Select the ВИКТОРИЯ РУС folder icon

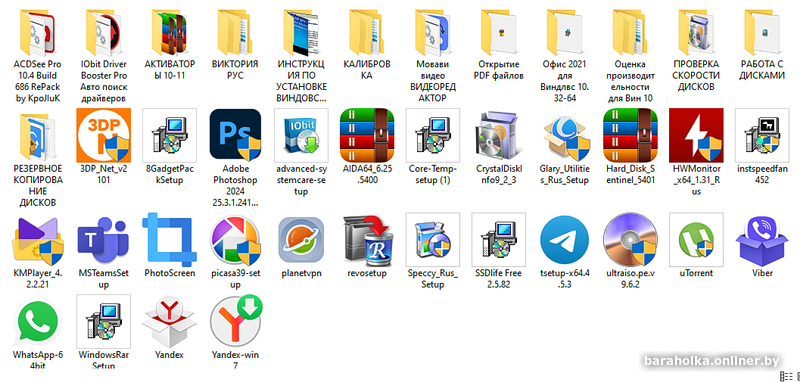tap(235, 32)
